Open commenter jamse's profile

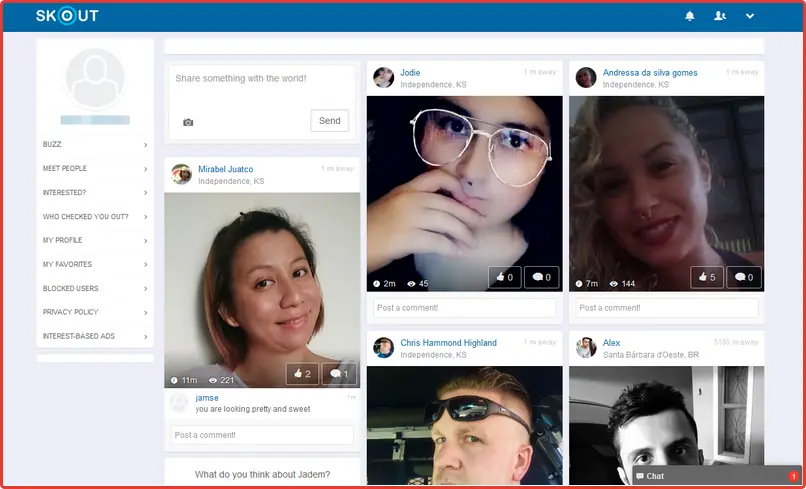(207, 398)
